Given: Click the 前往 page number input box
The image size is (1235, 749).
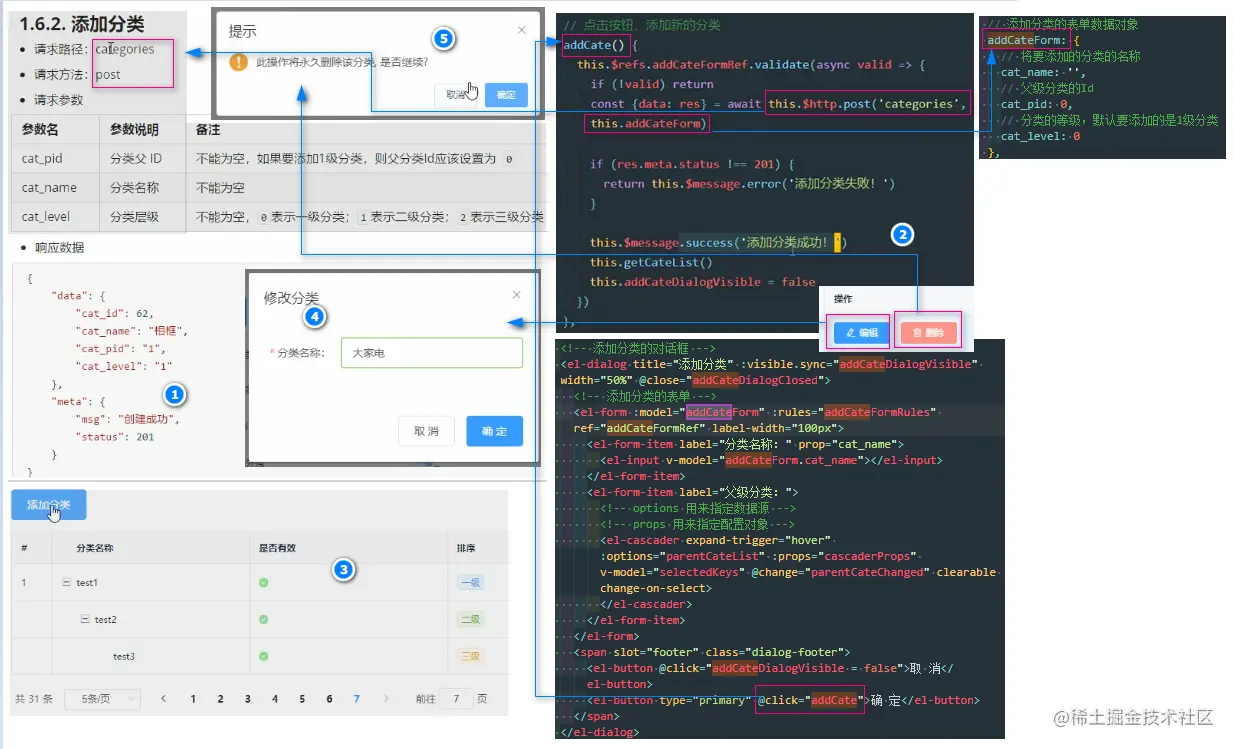Looking at the screenshot, I should (x=456, y=699).
